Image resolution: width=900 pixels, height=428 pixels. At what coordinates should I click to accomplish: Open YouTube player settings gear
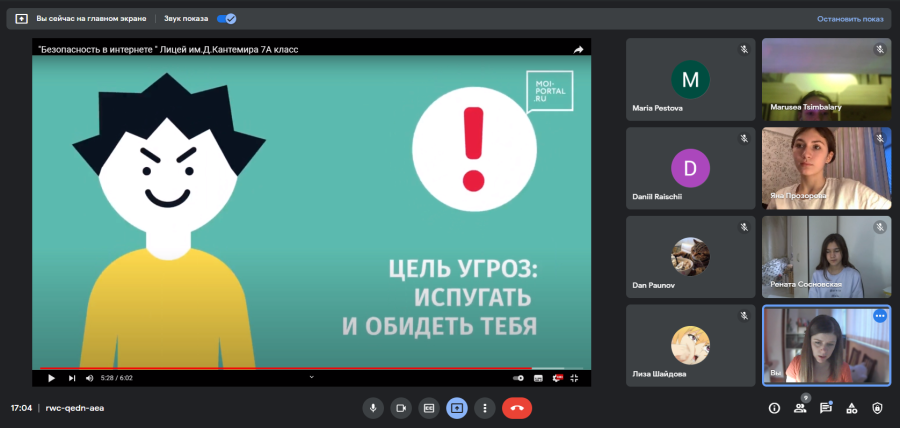coord(557,378)
